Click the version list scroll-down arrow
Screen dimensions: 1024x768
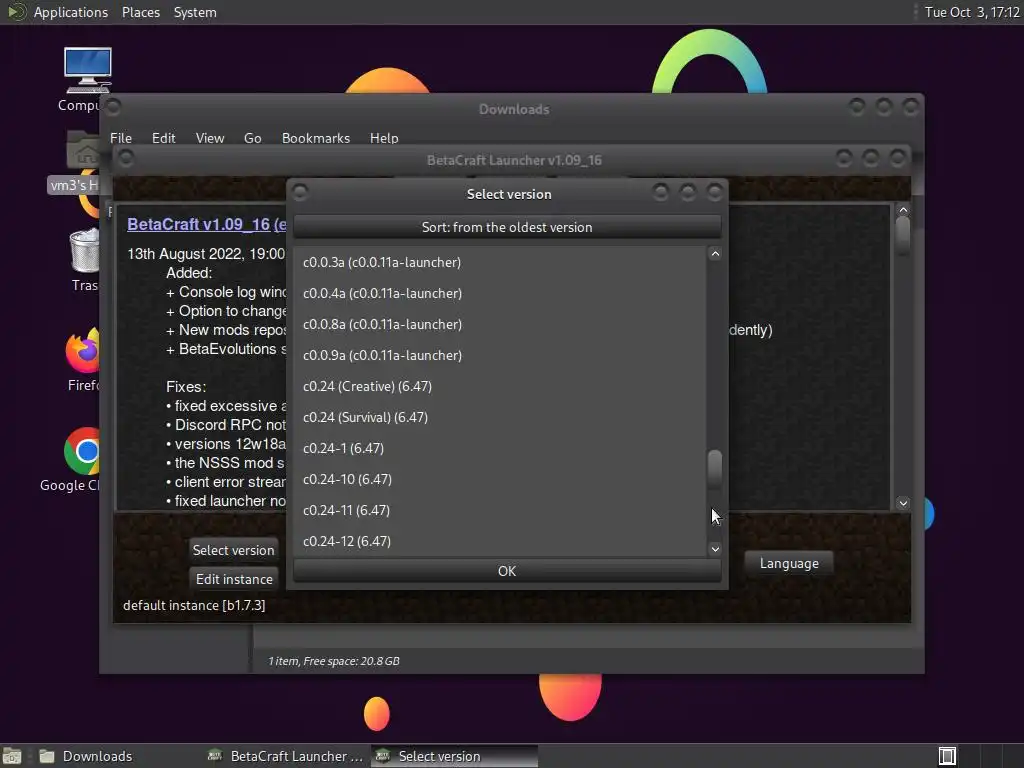715,549
